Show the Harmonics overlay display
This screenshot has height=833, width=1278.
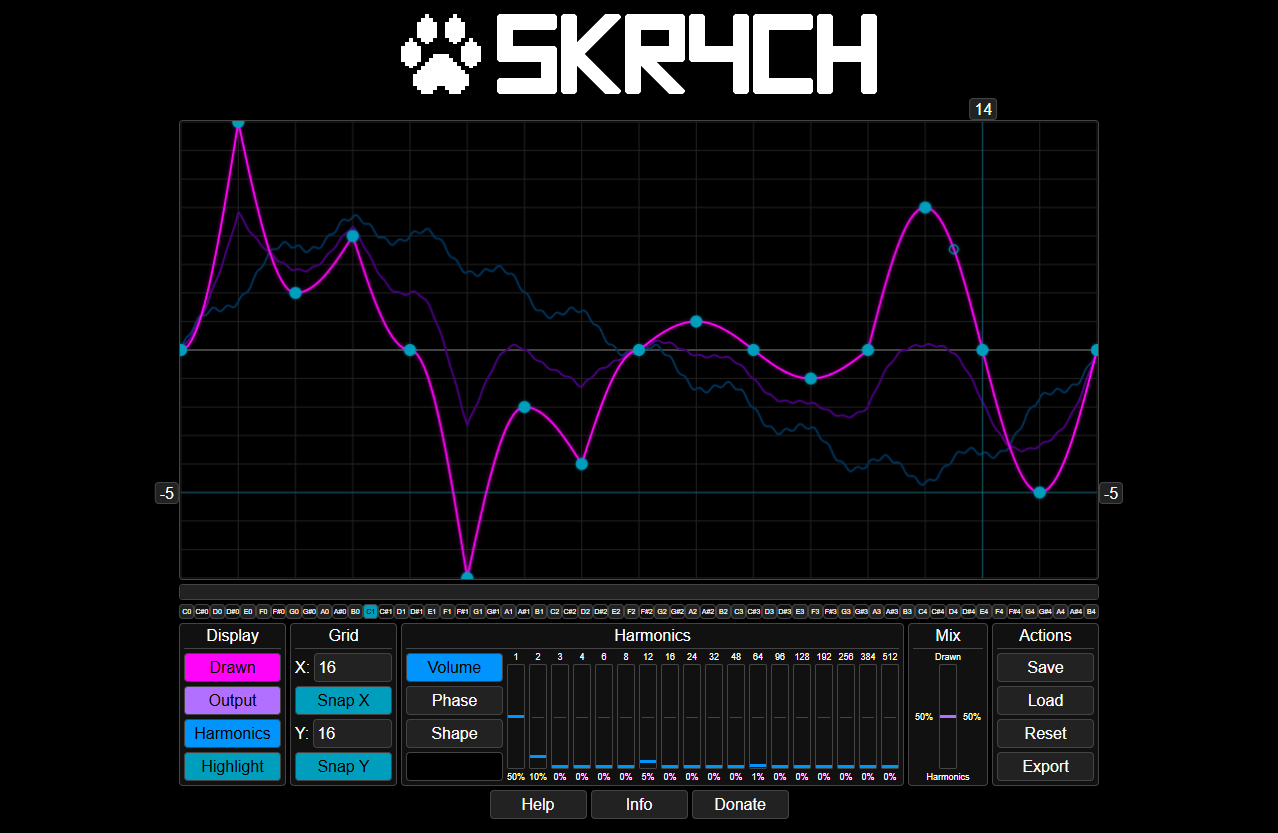[232, 733]
